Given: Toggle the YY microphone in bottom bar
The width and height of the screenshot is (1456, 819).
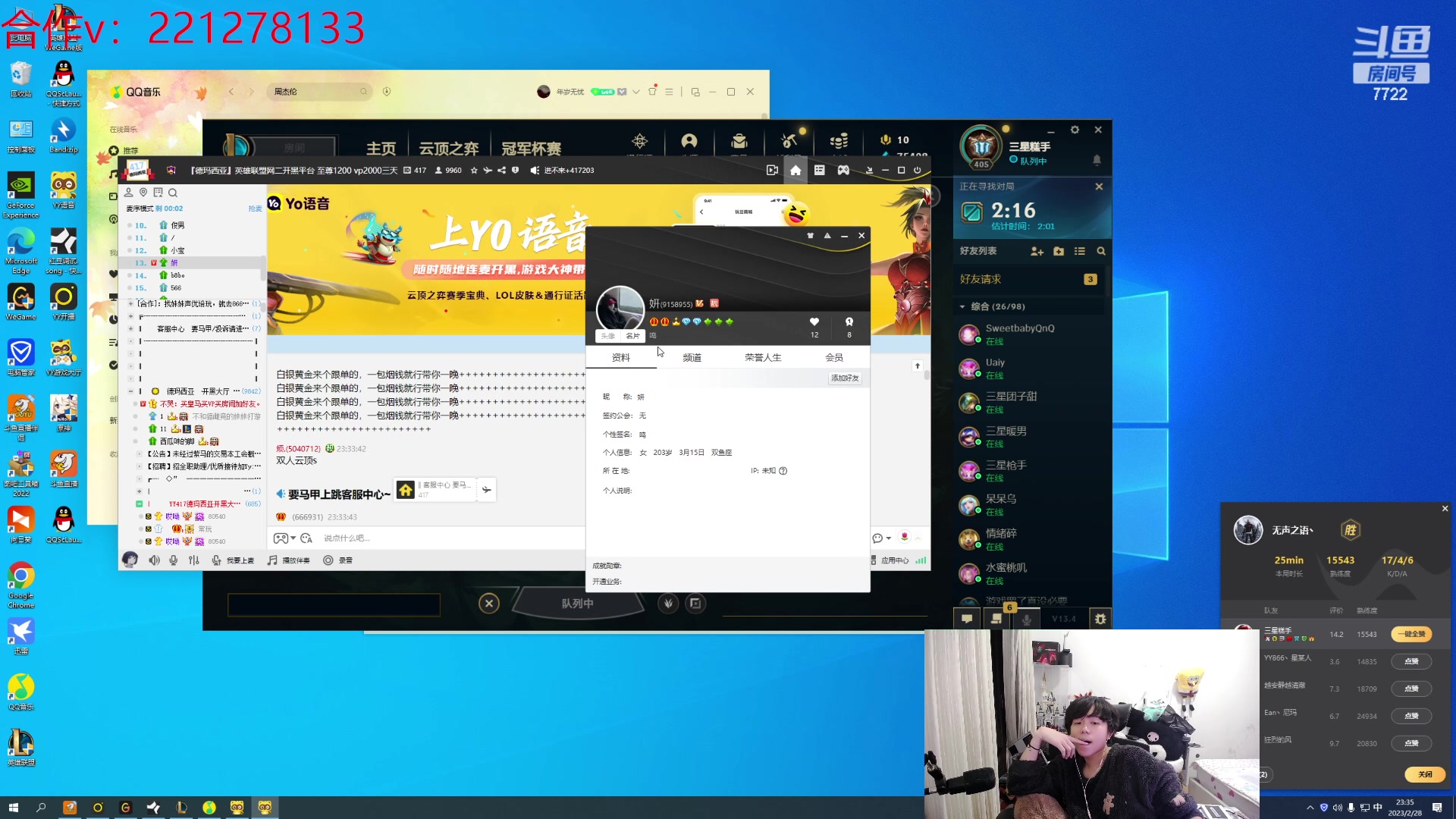Looking at the screenshot, I should point(174,560).
